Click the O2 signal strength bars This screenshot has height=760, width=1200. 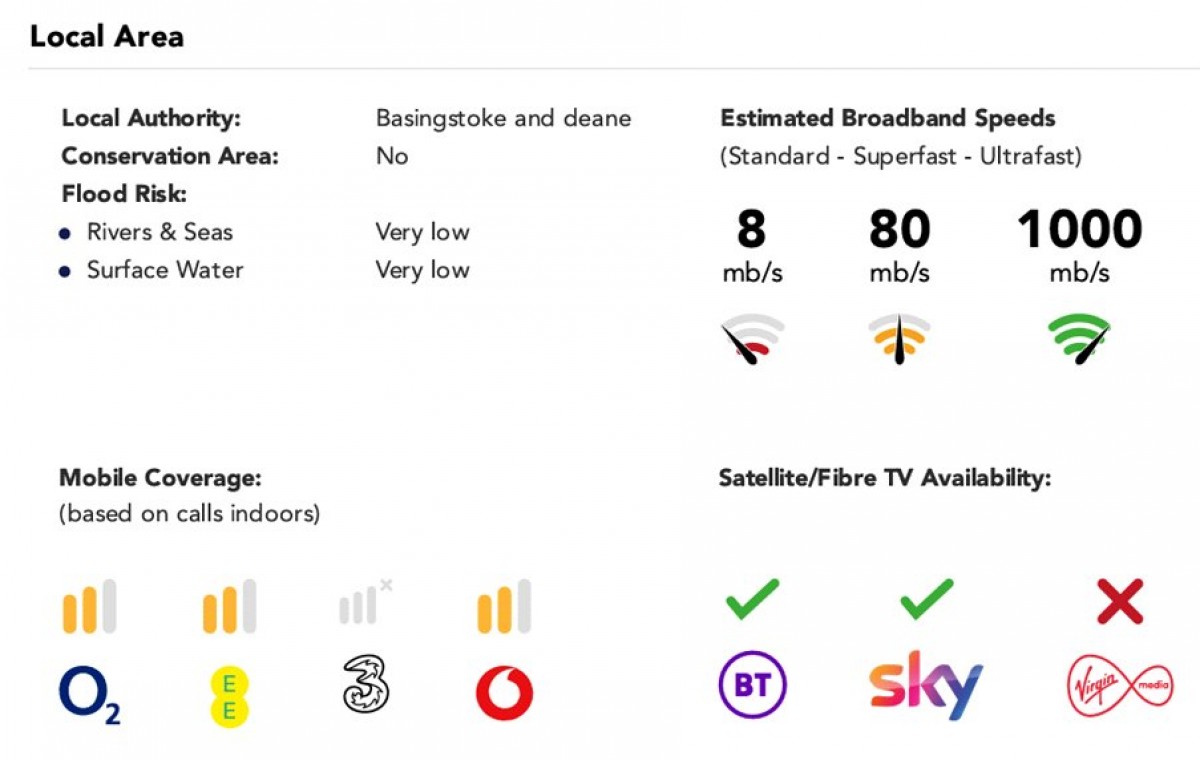pyautogui.click(x=89, y=606)
